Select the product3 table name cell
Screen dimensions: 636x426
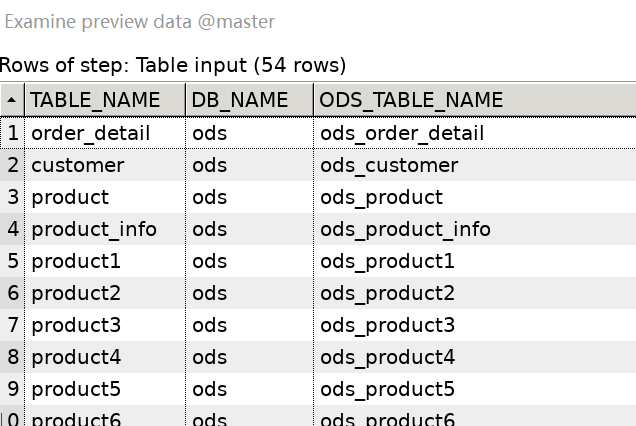pyautogui.click(x=76, y=325)
